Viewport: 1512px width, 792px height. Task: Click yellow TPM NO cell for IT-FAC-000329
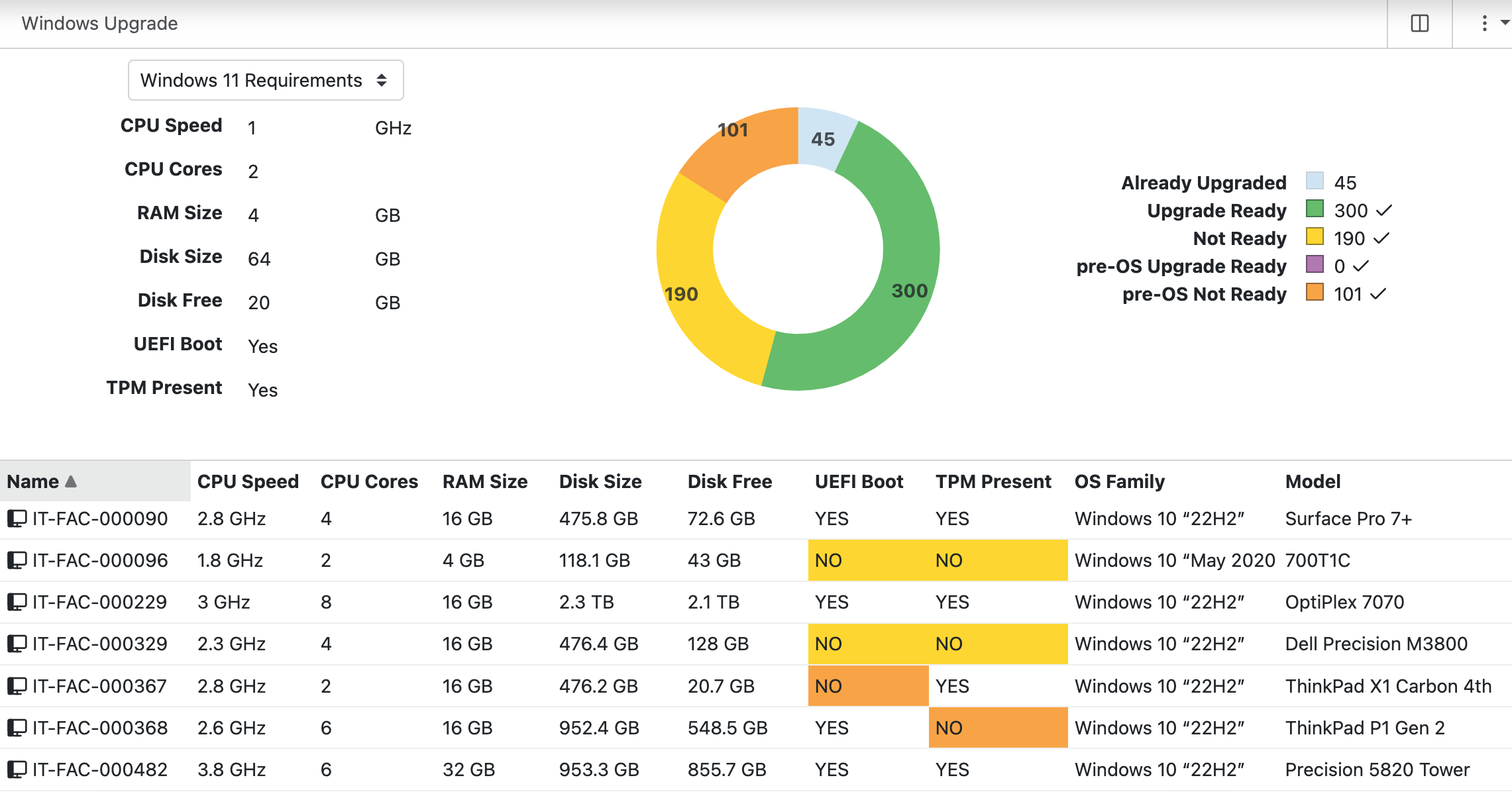998,644
